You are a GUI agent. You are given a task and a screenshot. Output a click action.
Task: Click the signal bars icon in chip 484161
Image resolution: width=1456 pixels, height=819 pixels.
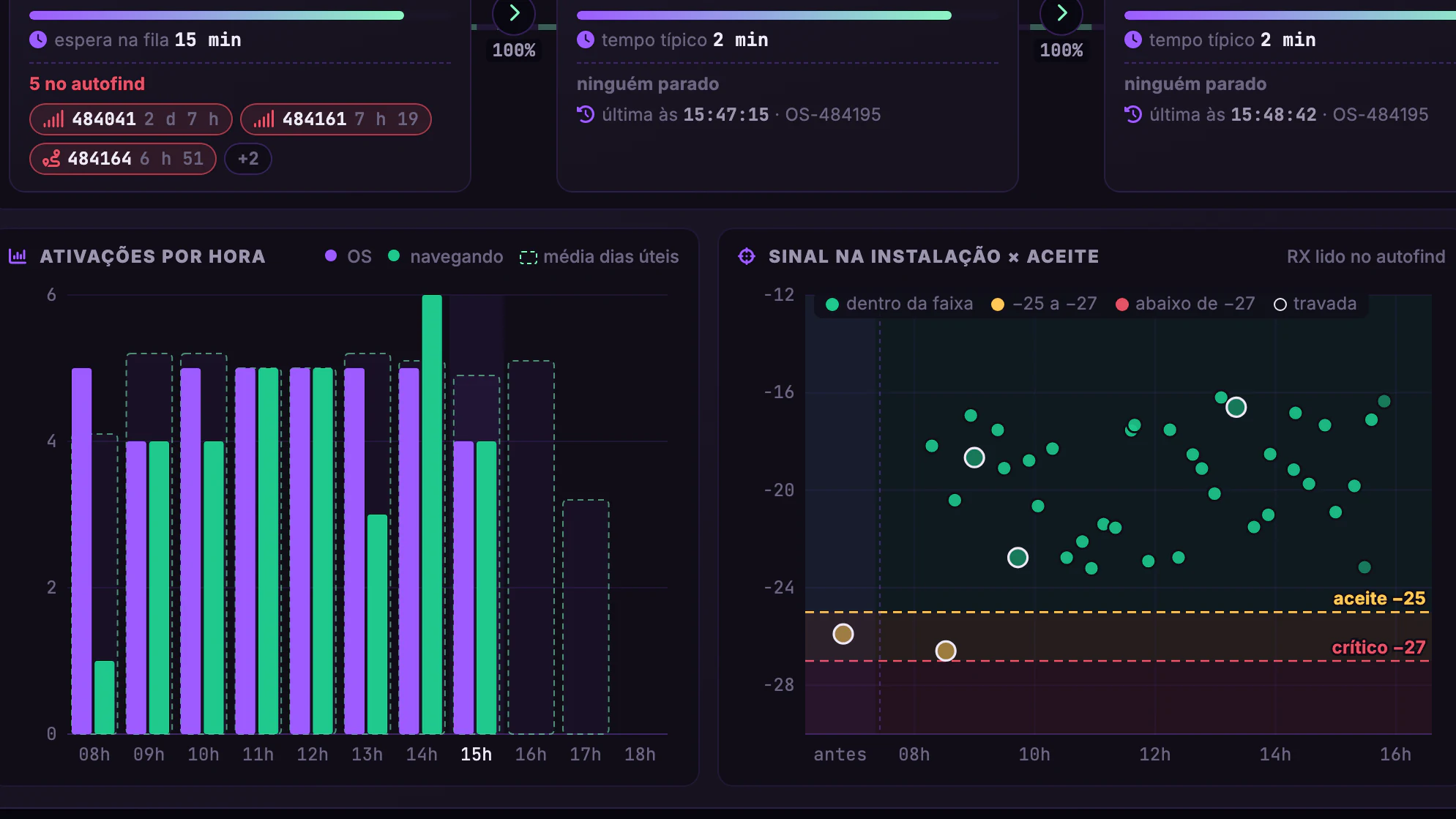(264, 119)
